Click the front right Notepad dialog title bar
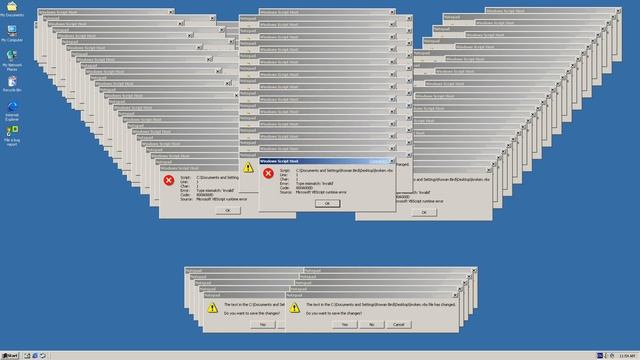This screenshot has height=360, width=640. pos(372,295)
